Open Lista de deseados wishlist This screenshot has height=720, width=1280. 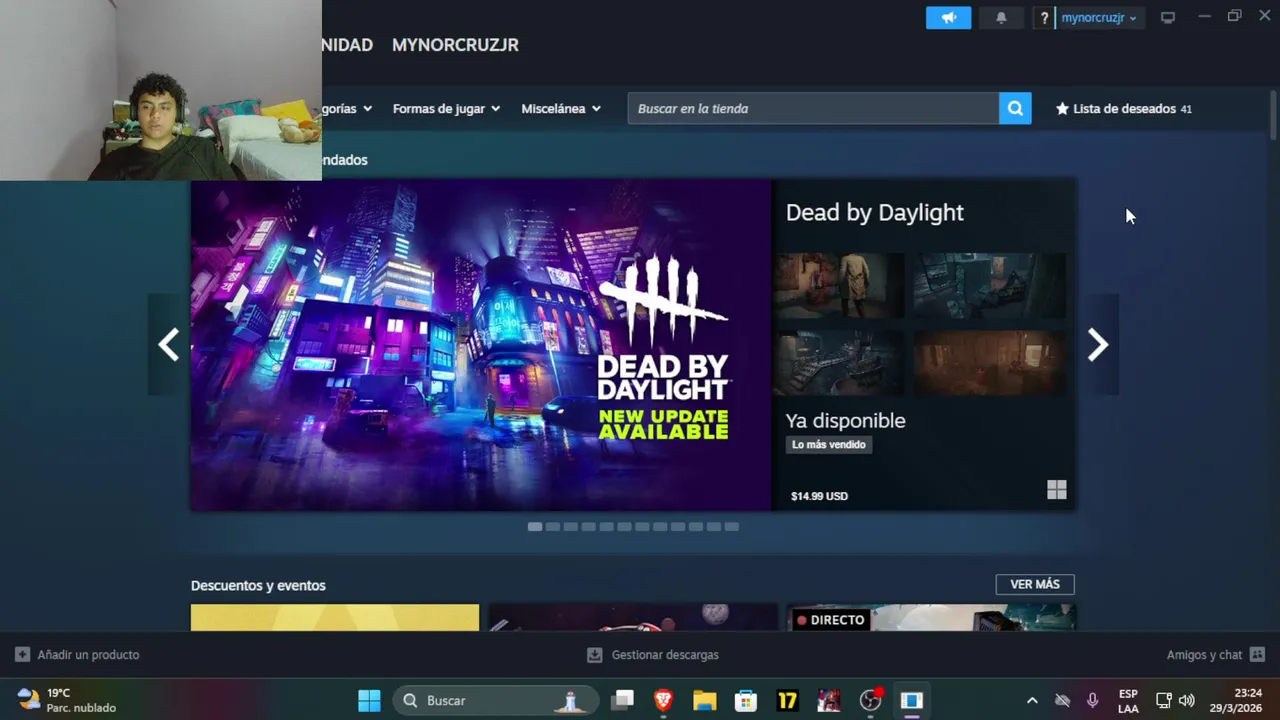click(x=1124, y=108)
